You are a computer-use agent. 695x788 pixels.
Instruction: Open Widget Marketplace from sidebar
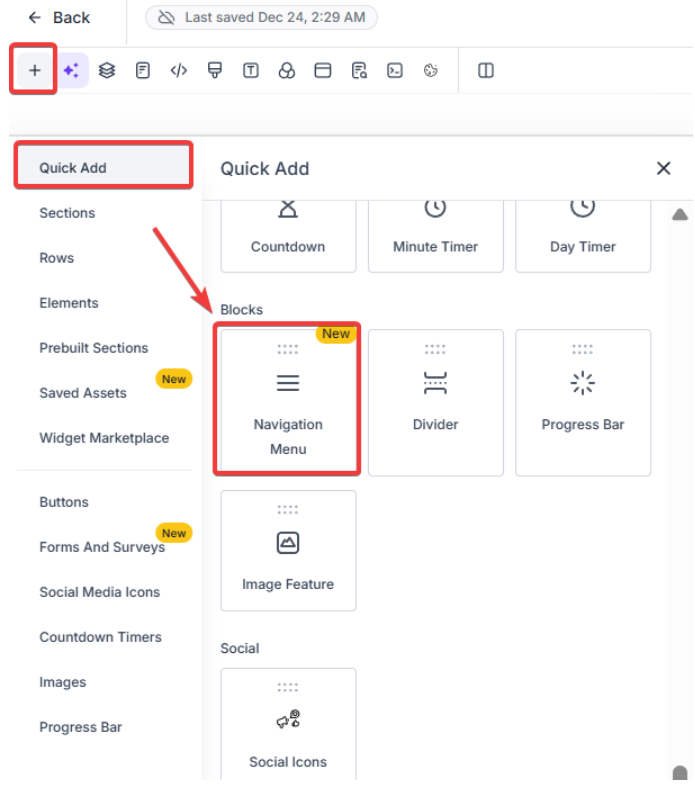104,438
